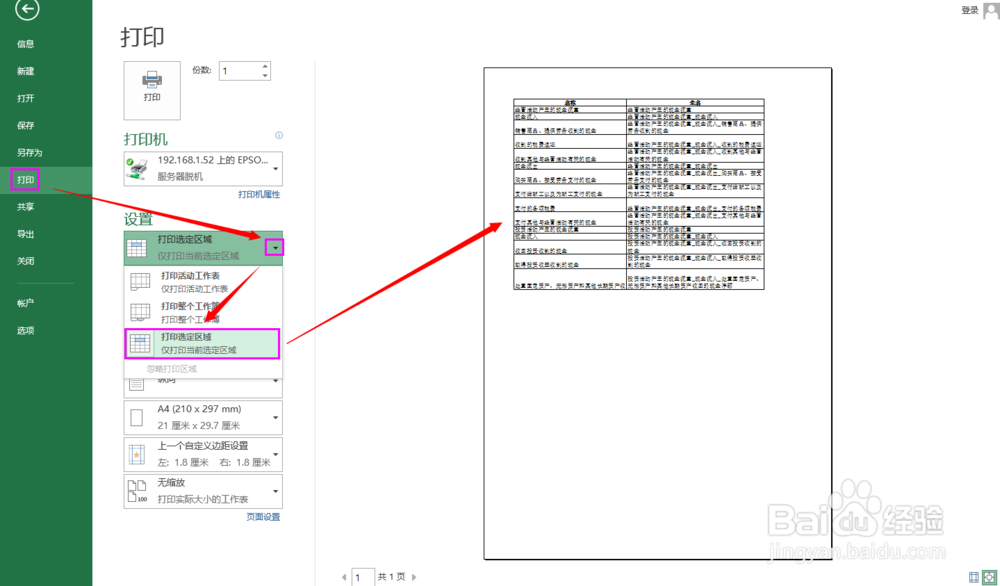Decrease copies with the down spinner arrow
The height and width of the screenshot is (586, 1000).
[x=265, y=75]
